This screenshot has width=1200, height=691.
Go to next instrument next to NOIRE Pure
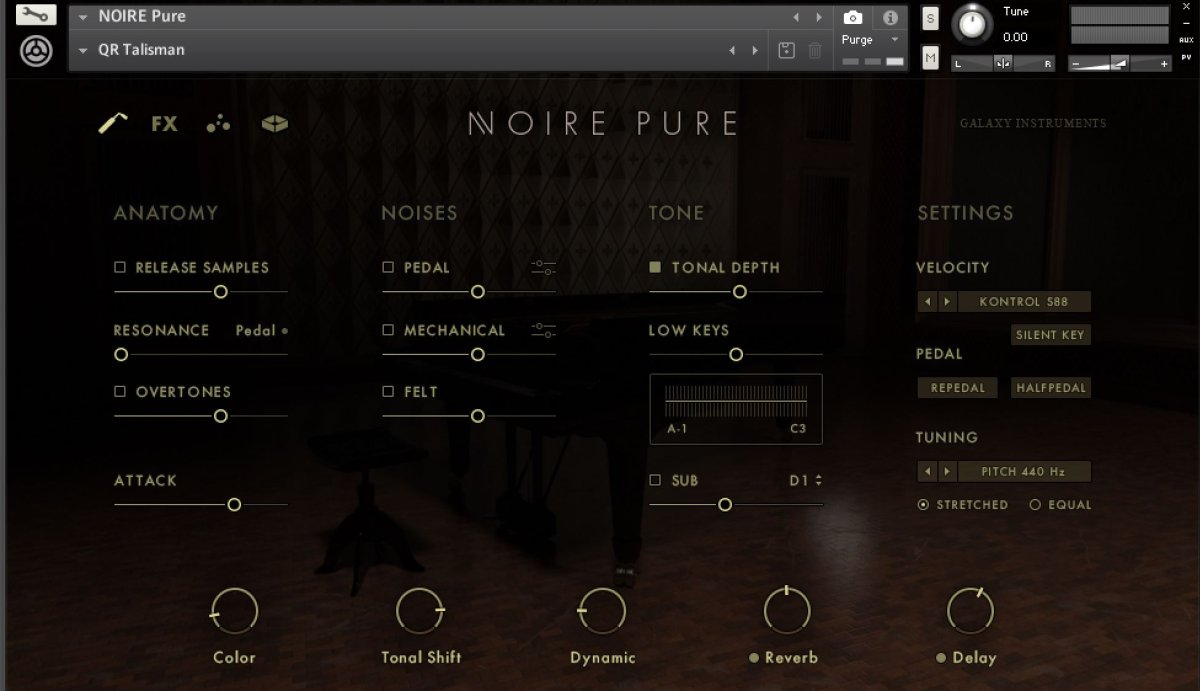click(x=819, y=17)
